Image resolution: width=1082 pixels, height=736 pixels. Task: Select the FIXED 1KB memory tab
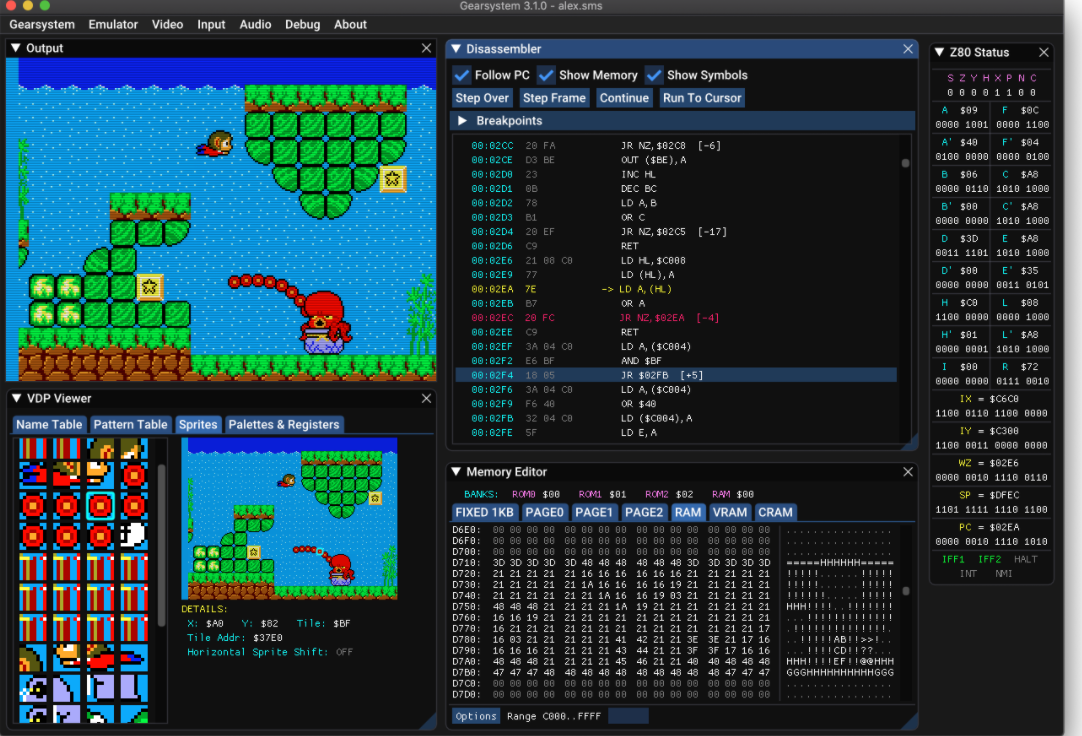(484, 513)
